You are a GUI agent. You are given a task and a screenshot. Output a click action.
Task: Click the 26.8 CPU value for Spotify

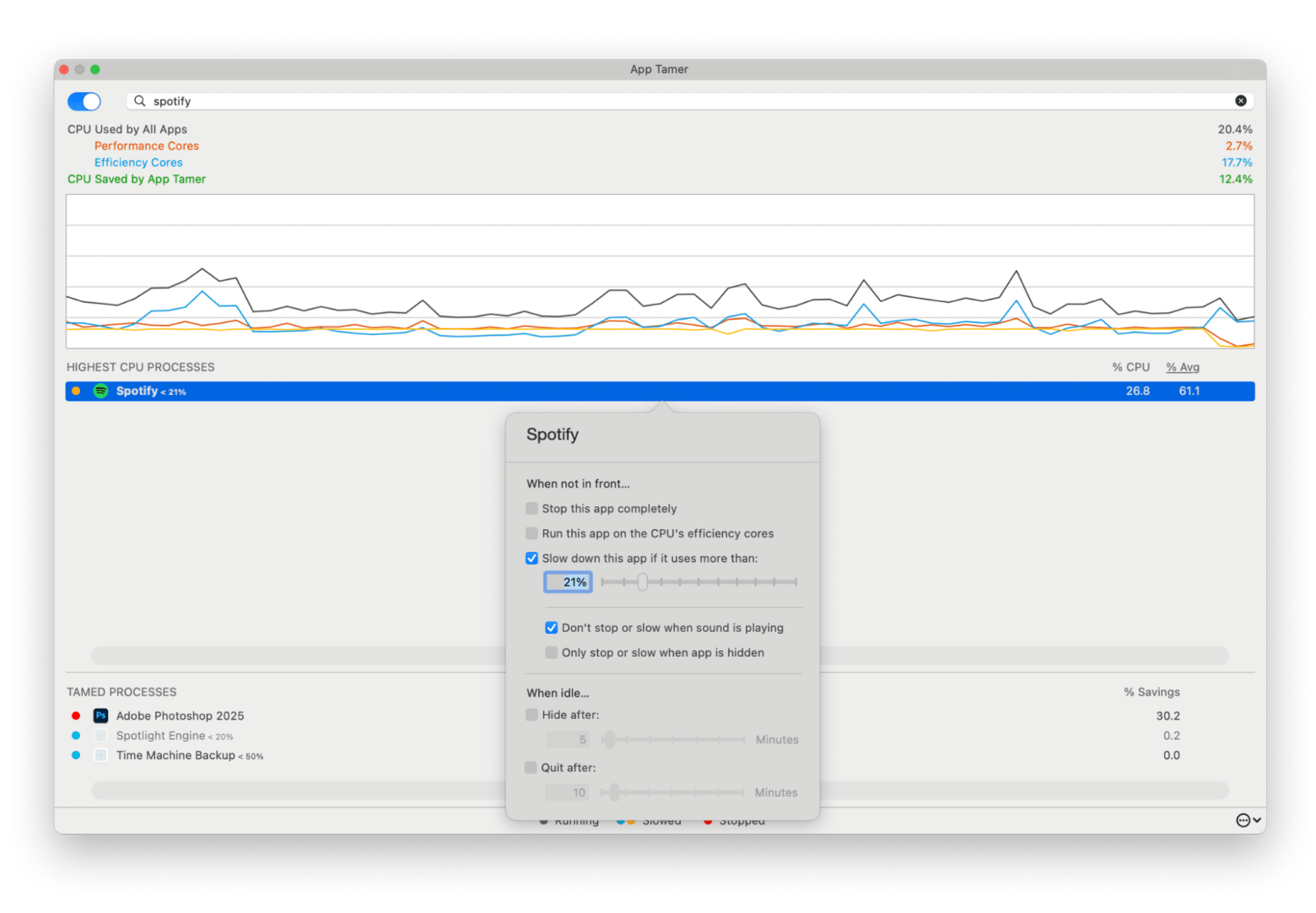coord(1138,391)
